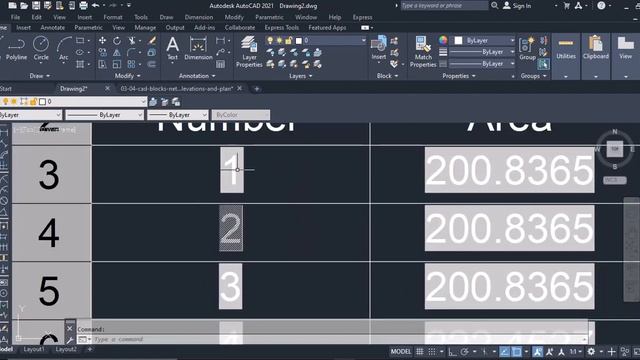Click Match Properties tool
This screenshot has width=640, height=360.
pos(423,51)
